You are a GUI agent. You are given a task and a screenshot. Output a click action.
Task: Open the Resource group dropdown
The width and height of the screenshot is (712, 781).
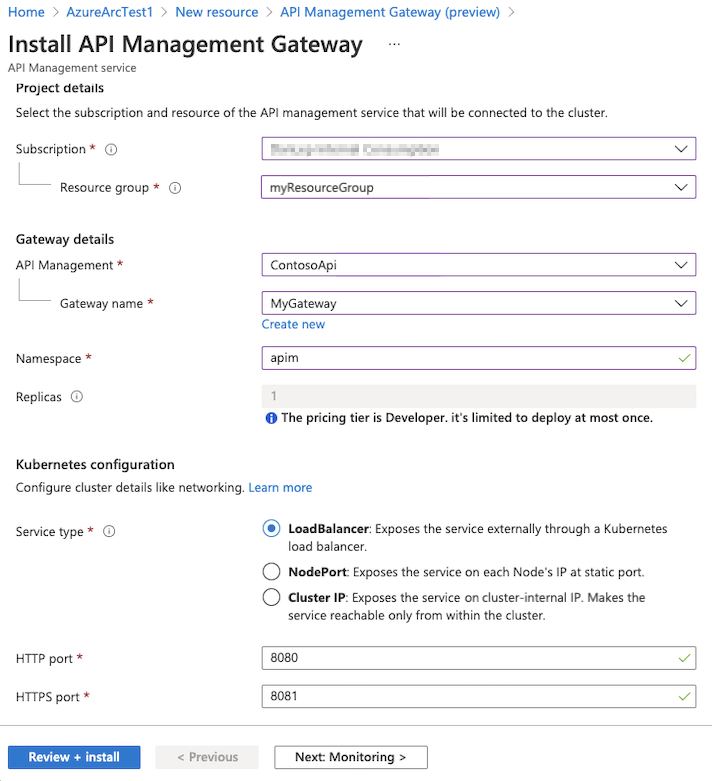(478, 187)
